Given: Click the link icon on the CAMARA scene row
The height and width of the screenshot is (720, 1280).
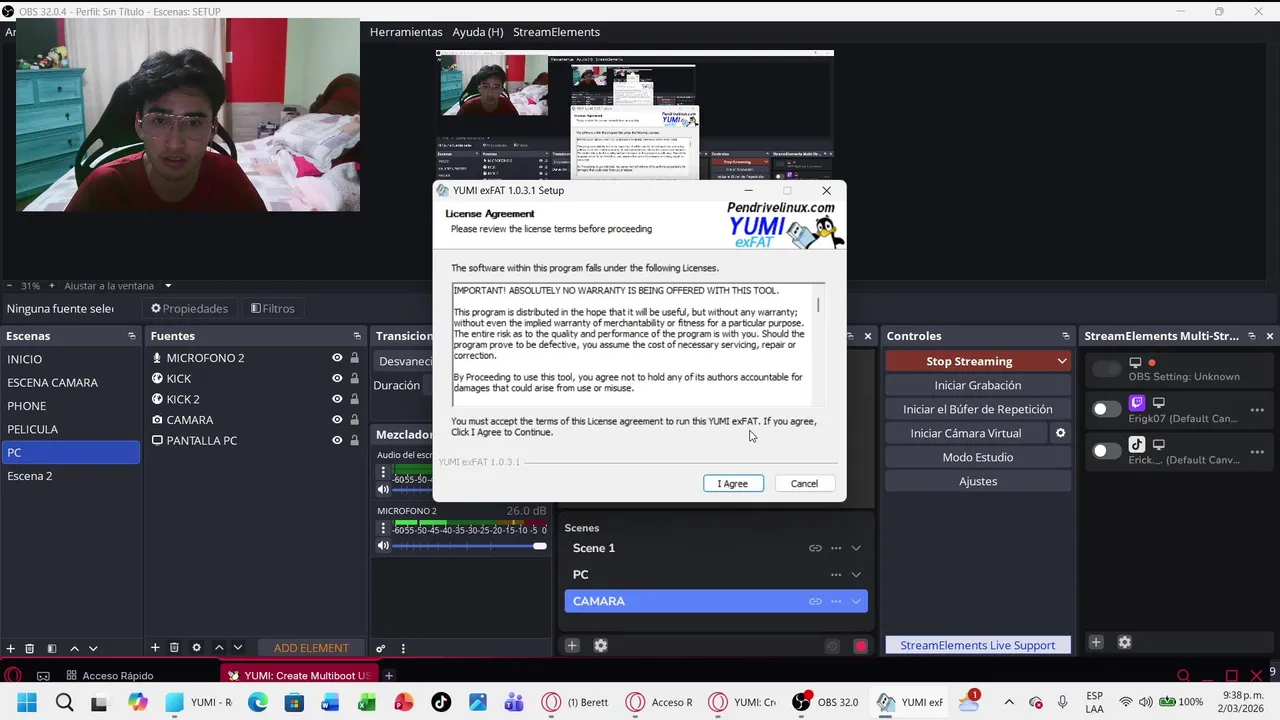Looking at the screenshot, I should pyautogui.click(x=815, y=601).
